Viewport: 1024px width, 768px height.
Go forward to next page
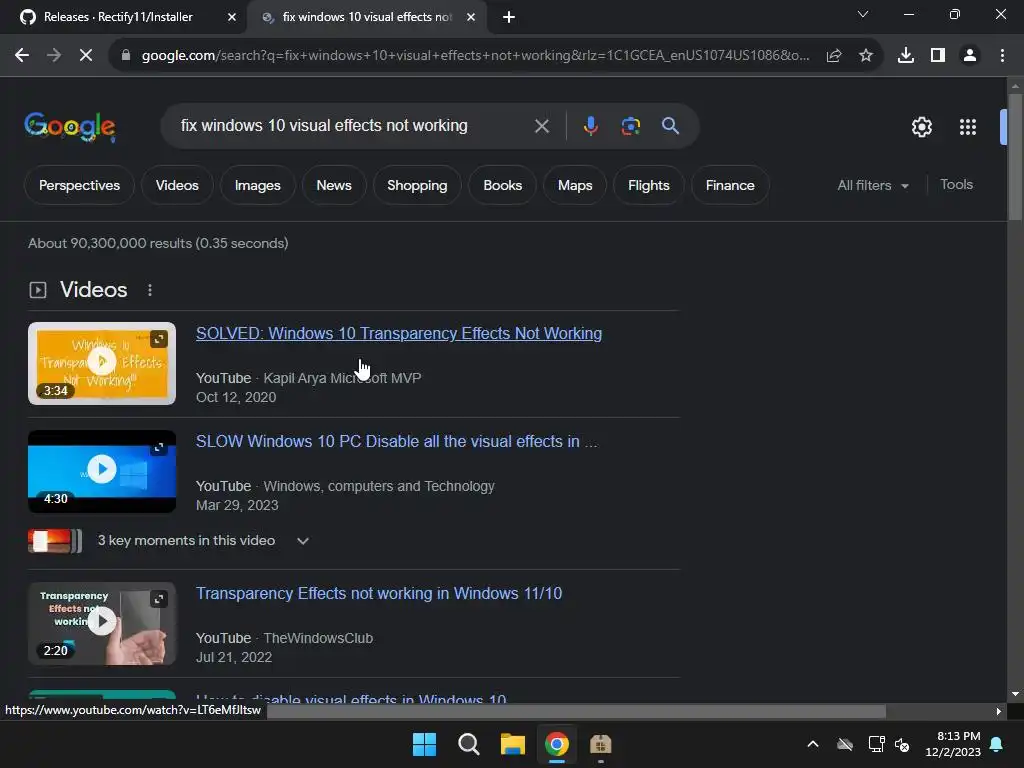tap(54, 56)
